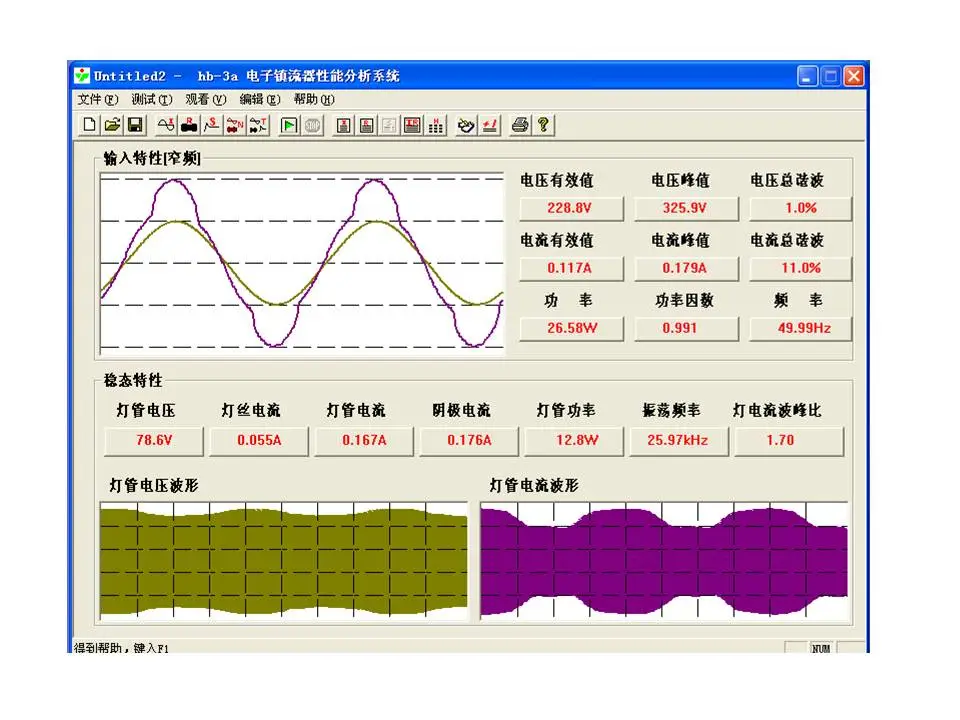Click the 输入特性[窄频] group label
960x720 pixels.
152,159
